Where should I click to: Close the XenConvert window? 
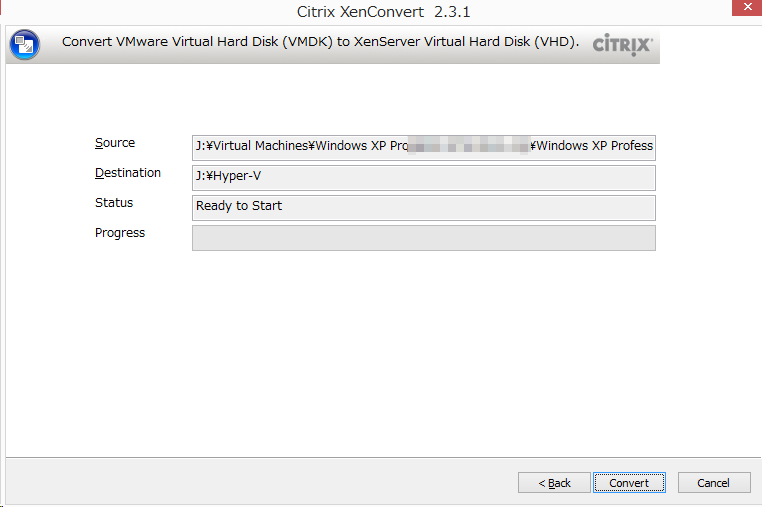747,7
